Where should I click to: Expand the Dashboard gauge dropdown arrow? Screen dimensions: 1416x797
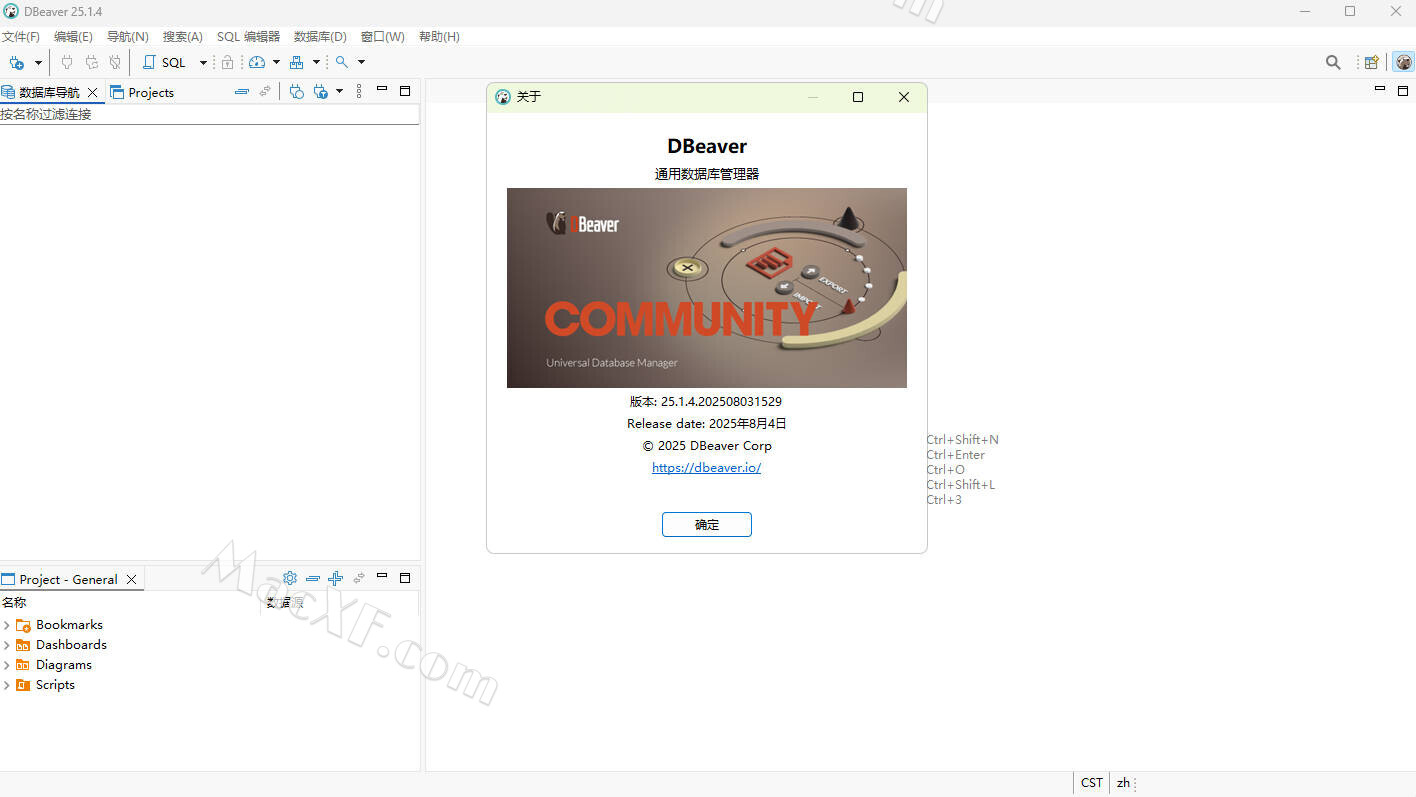276,62
